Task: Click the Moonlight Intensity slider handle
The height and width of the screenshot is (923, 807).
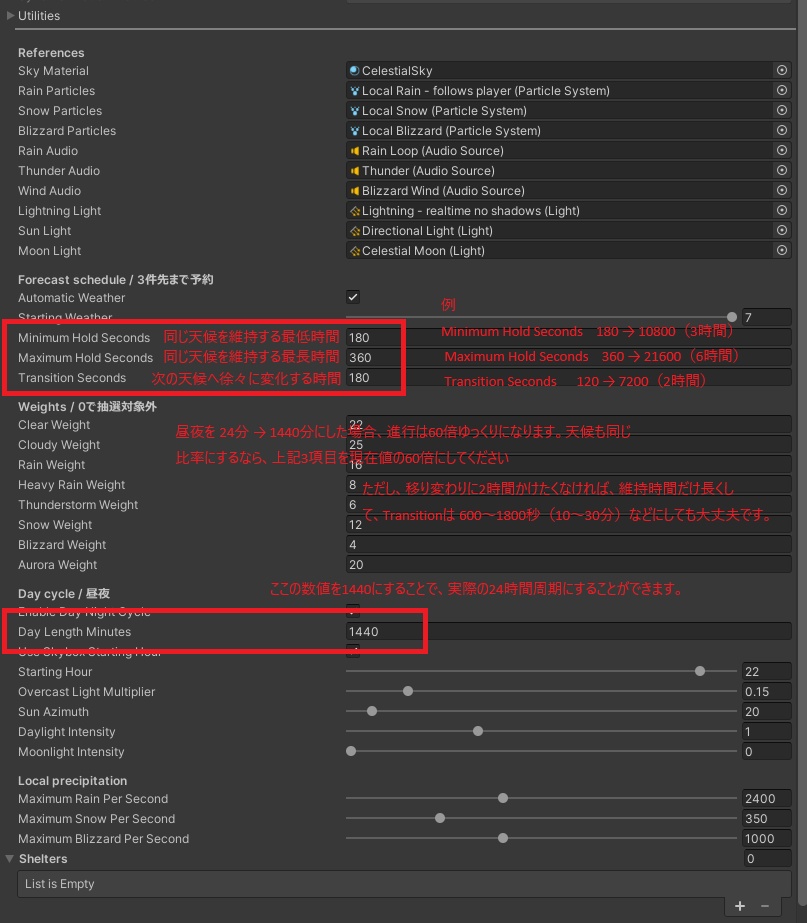Action: pyautogui.click(x=351, y=751)
